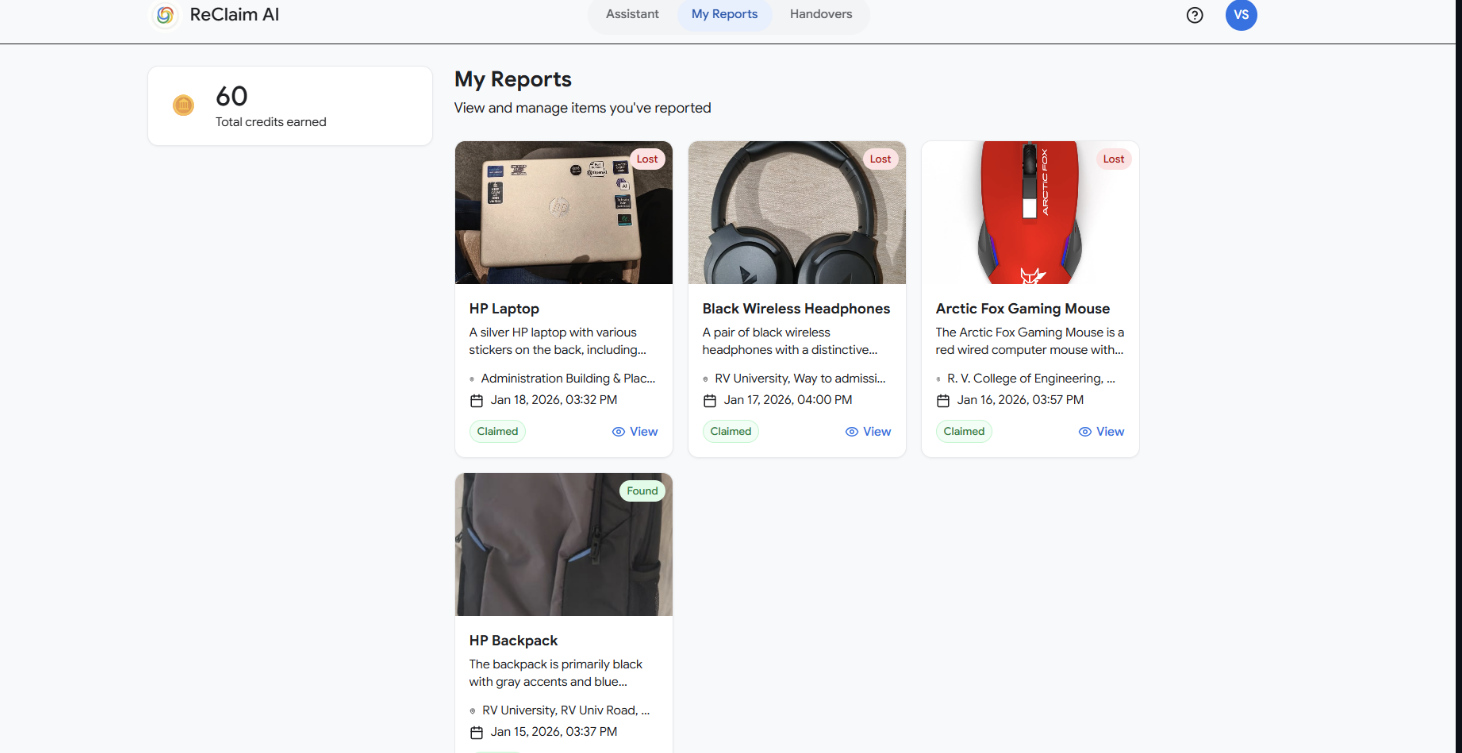Click location pin beside RV University, Way to admission
Viewport: 1462px width, 753px height.
(x=705, y=379)
